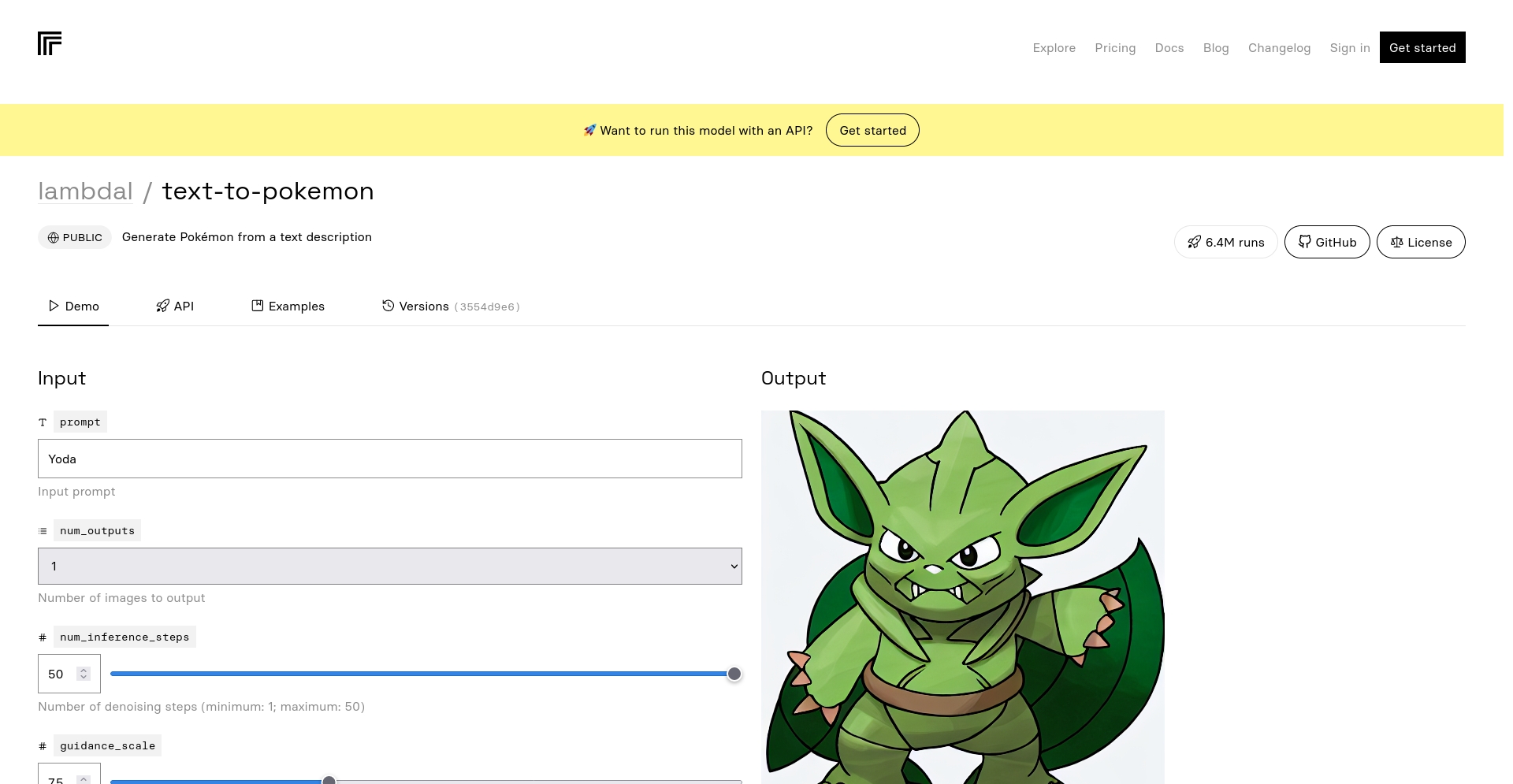Click the PUBLIC visibility badge

point(75,237)
